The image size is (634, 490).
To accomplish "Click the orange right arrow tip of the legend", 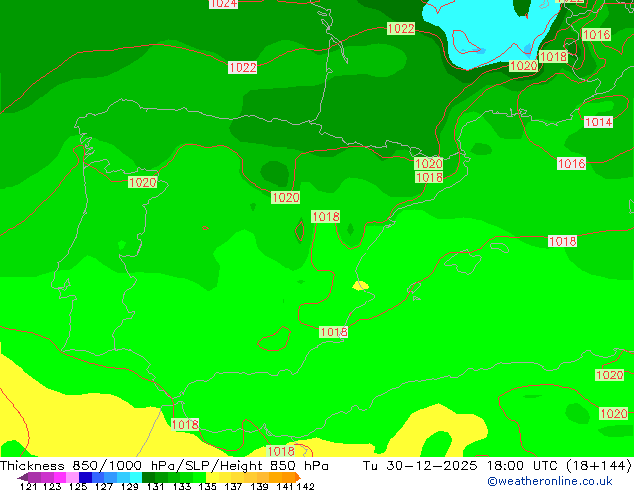I will [298, 477].
